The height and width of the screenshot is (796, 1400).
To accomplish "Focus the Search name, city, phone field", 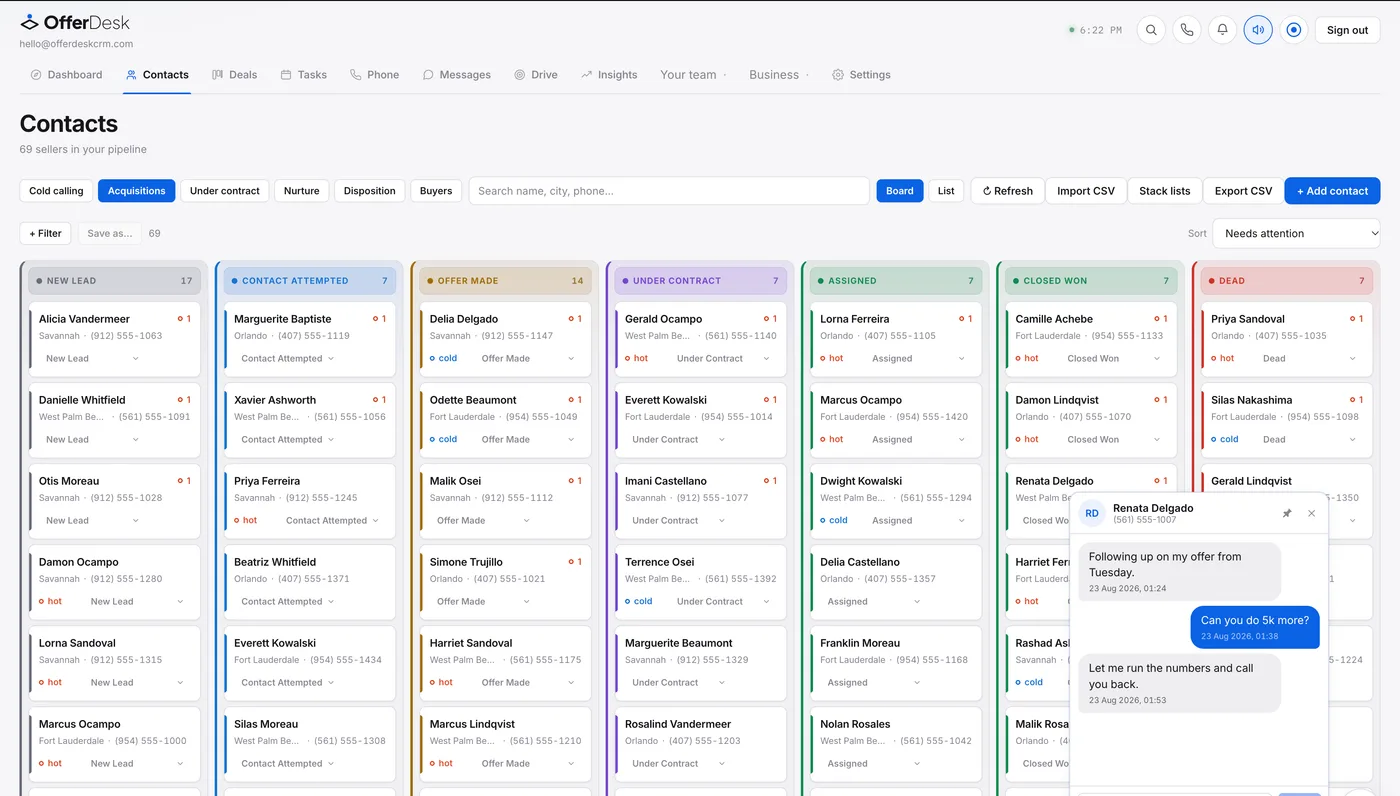I will (x=669, y=191).
